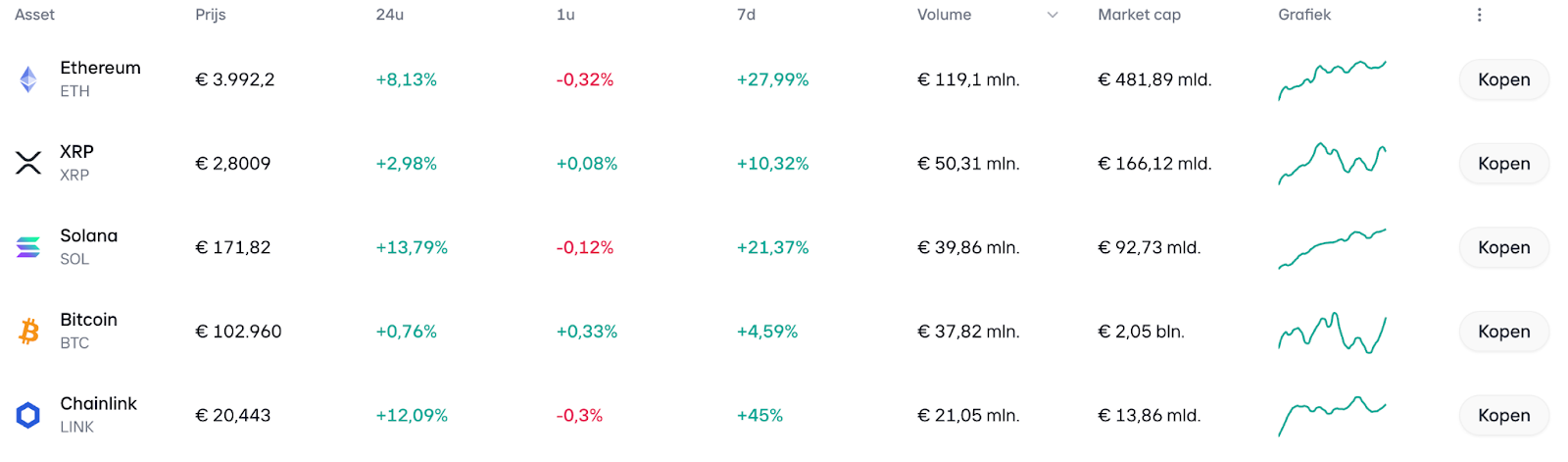This screenshot has height=462, width=1568.
Task: Click the XRP logo icon
Action: click(28, 163)
